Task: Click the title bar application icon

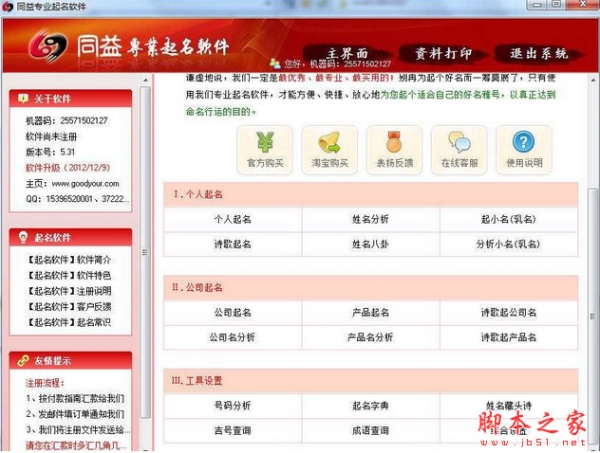Action: coord(8,7)
